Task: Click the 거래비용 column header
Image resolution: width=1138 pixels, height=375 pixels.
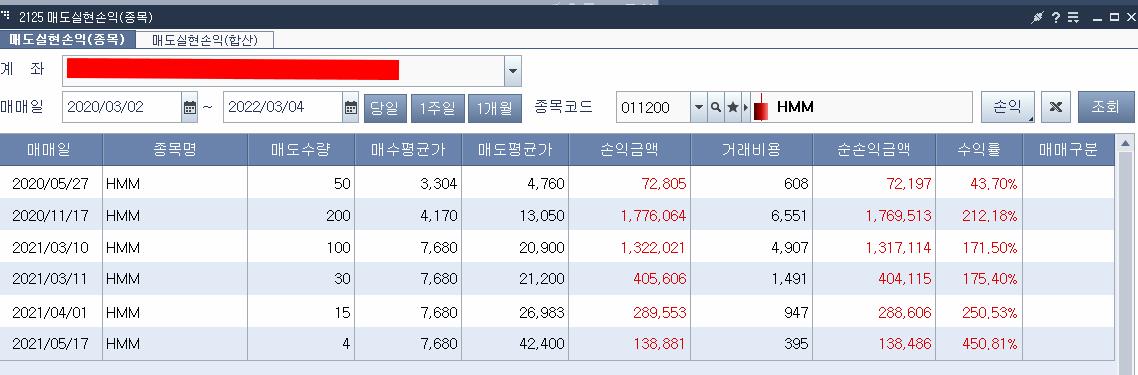Action: [x=751, y=150]
